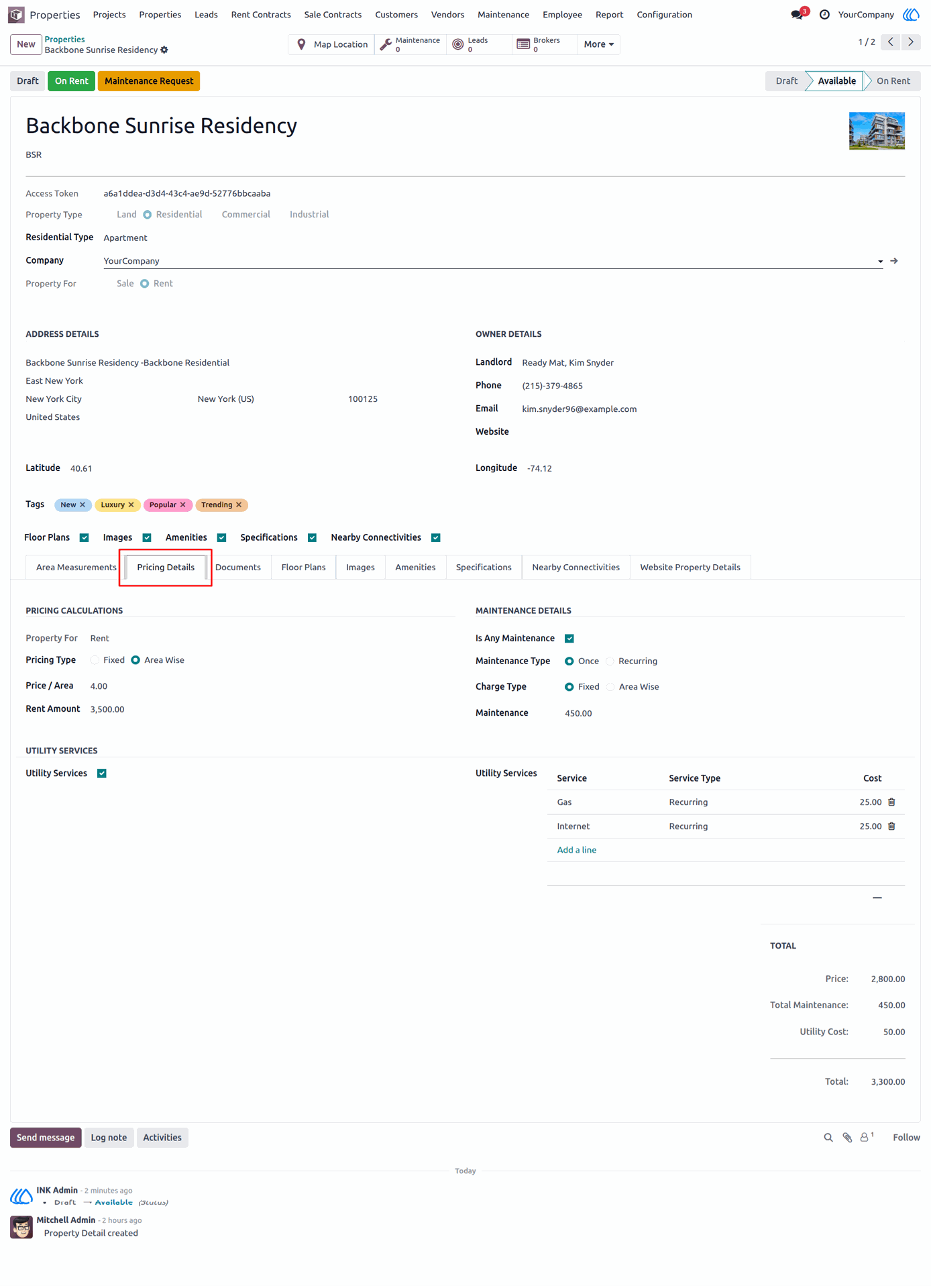Delete the Gas utility service line

(891, 802)
